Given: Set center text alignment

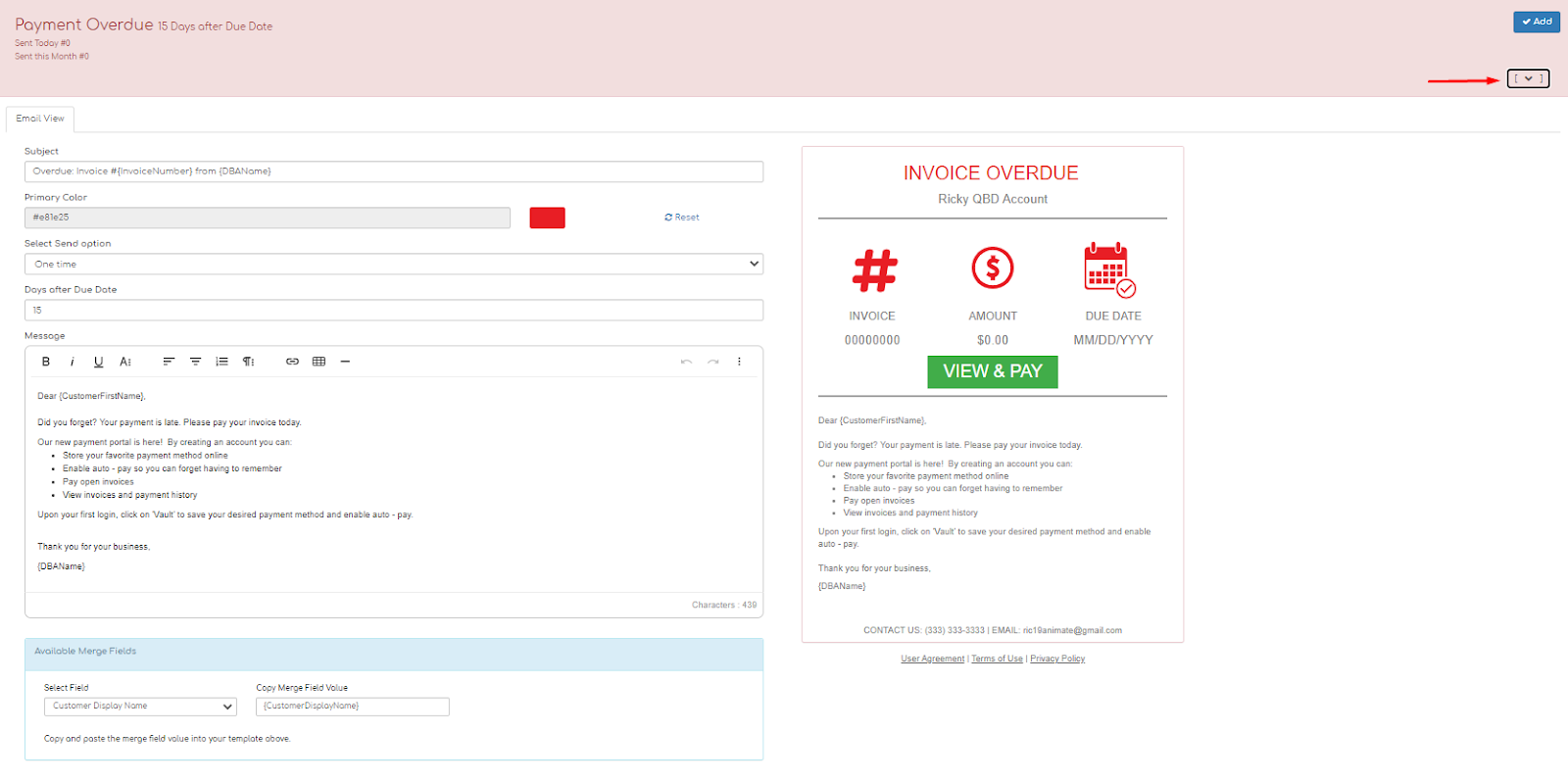Looking at the screenshot, I should (195, 362).
